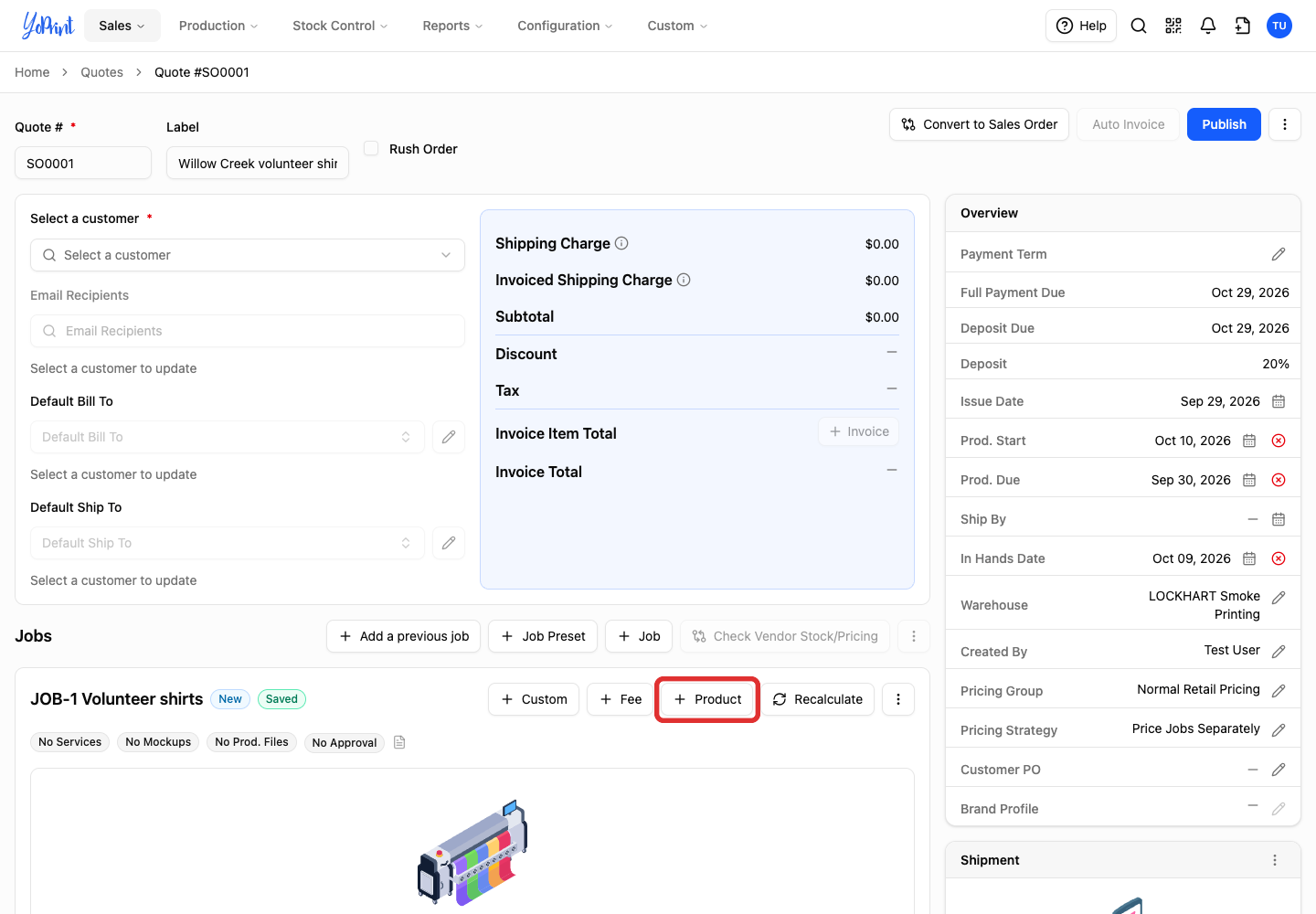This screenshot has height=914, width=1316.
Task: Open the Sales menu
Action: [x=122, y=26]
